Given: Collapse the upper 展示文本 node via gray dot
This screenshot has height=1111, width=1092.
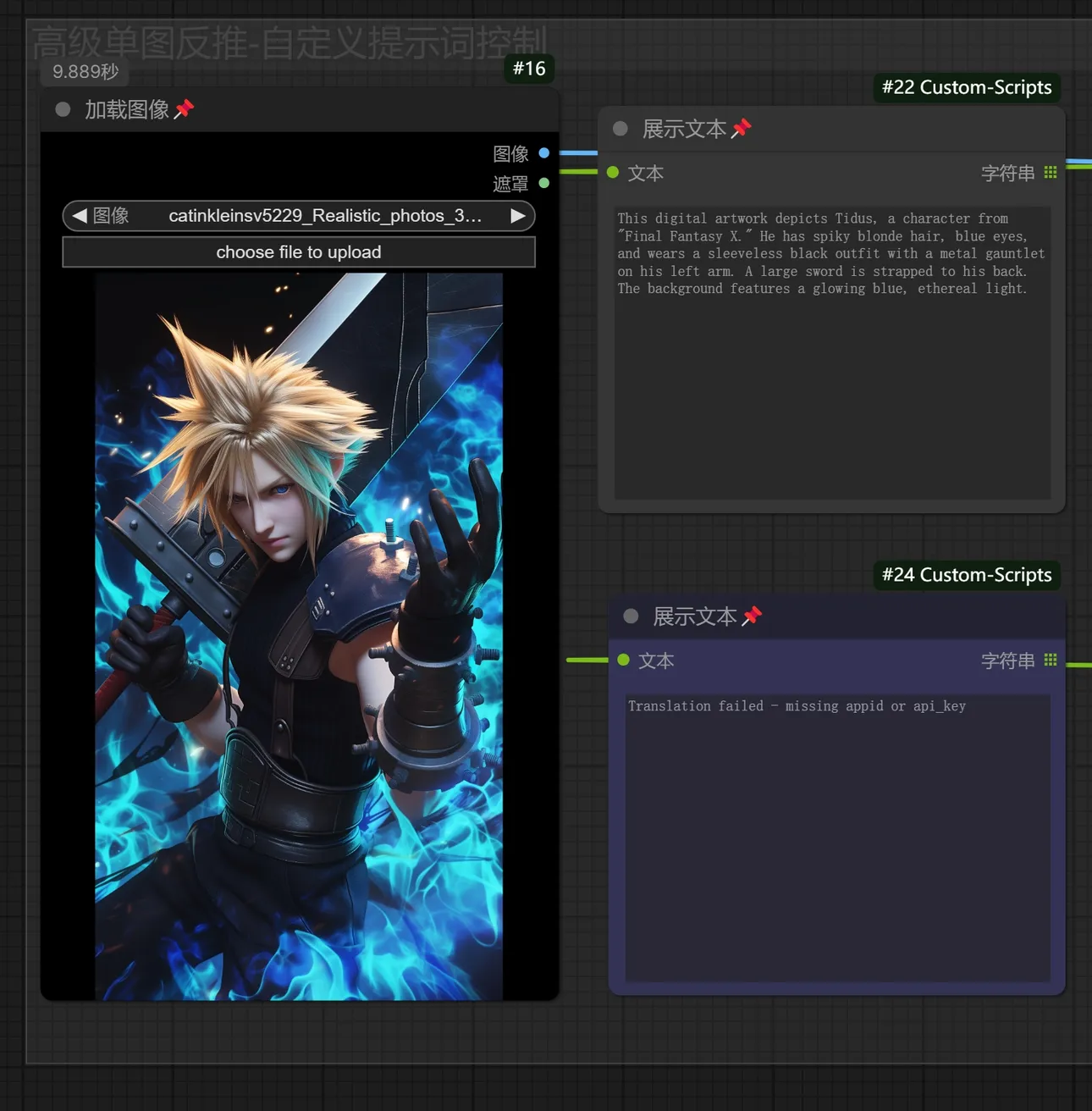Looking at the screenshot, I should pos(620,129).
